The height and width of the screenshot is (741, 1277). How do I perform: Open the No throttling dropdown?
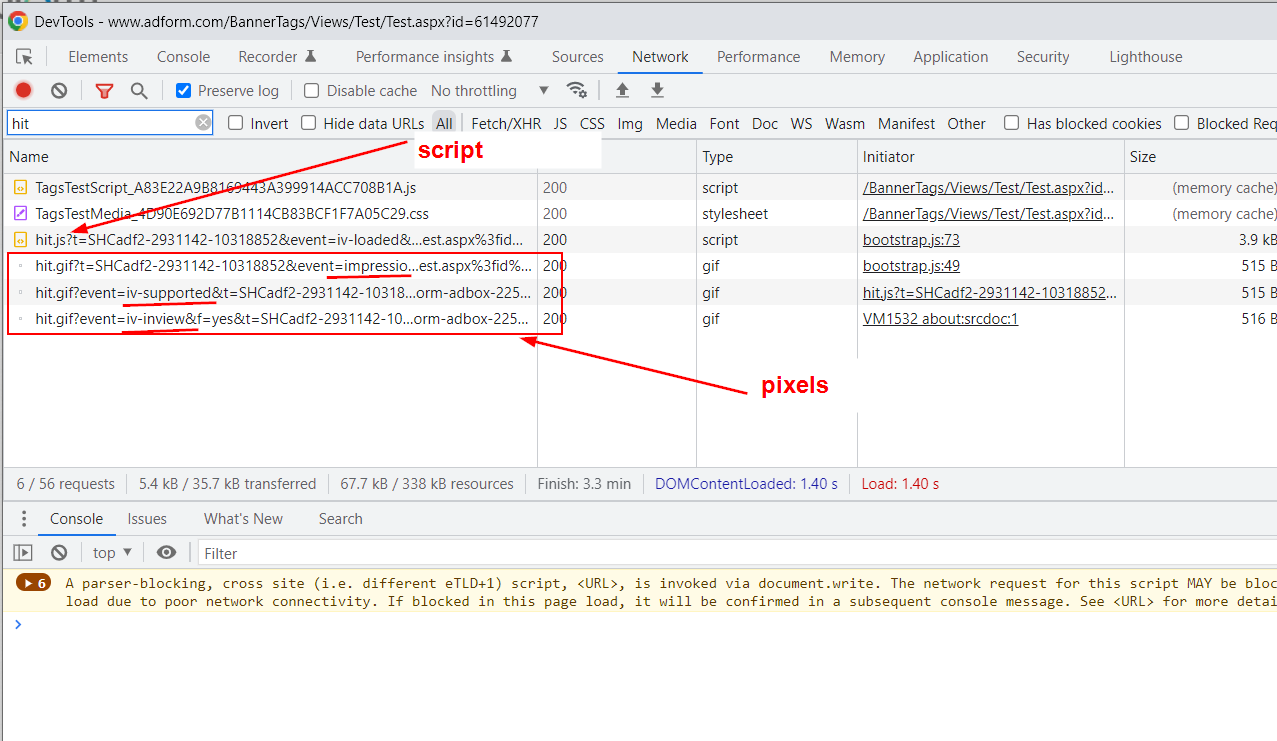coord(490,91)
